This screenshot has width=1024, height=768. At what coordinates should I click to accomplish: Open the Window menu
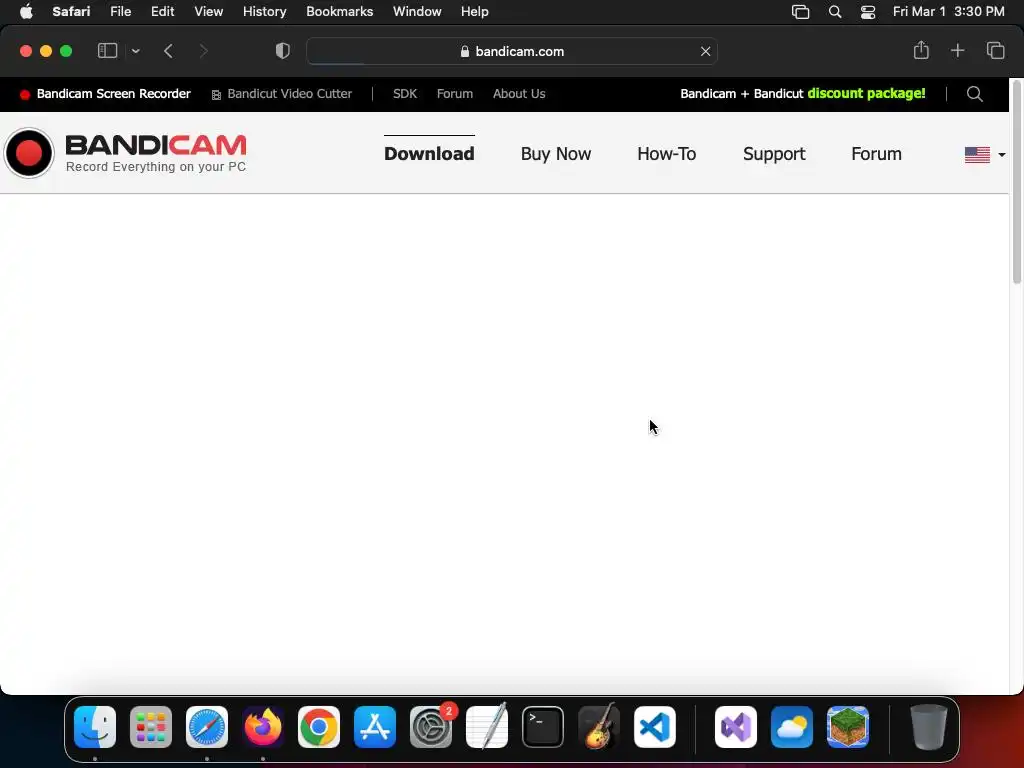[x=417, y=12]
